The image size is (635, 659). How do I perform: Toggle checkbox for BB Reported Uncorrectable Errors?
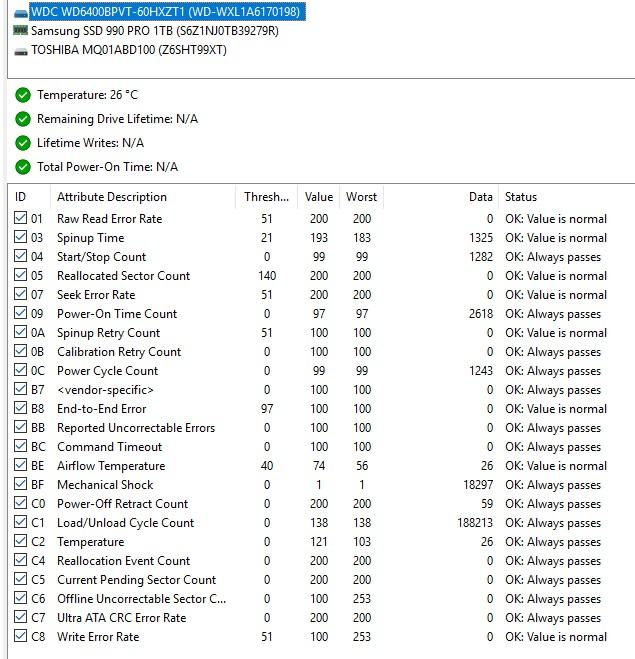pyautogui.click(x=20, y=427)
